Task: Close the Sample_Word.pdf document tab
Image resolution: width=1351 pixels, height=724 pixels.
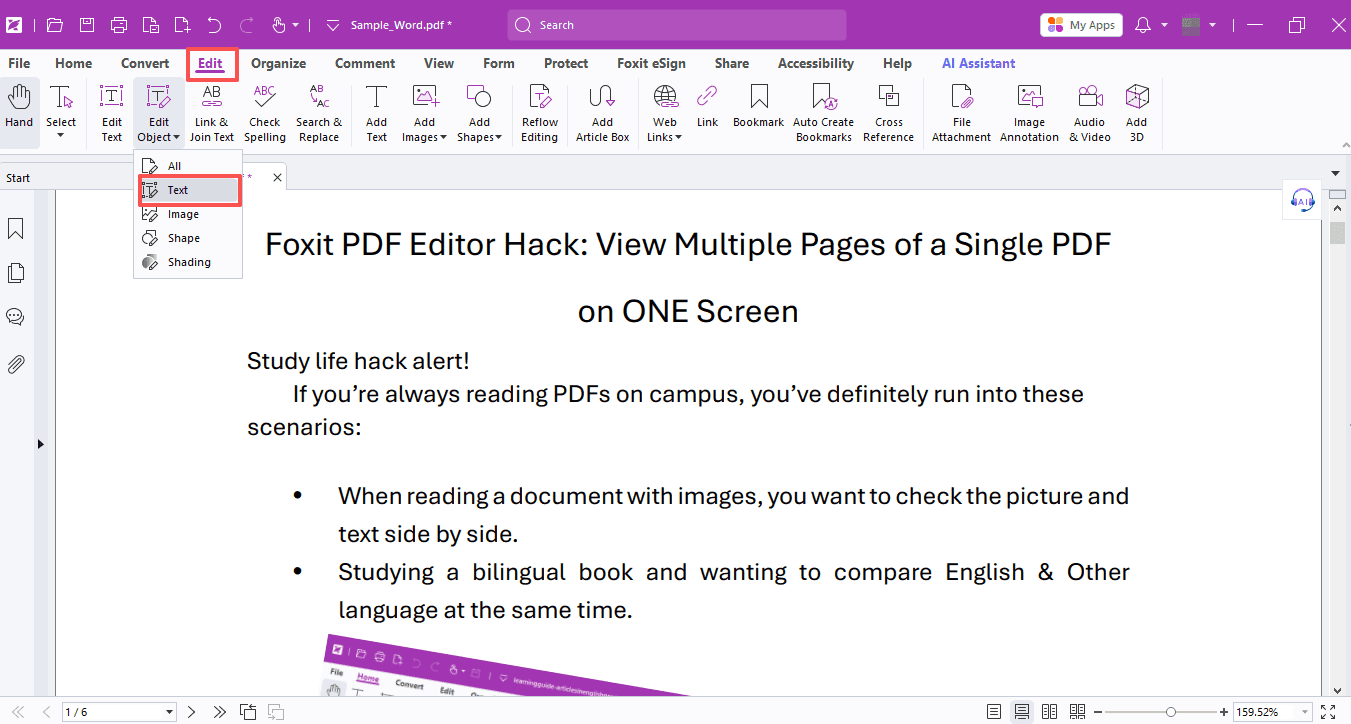Action: (x=278, y=178)
